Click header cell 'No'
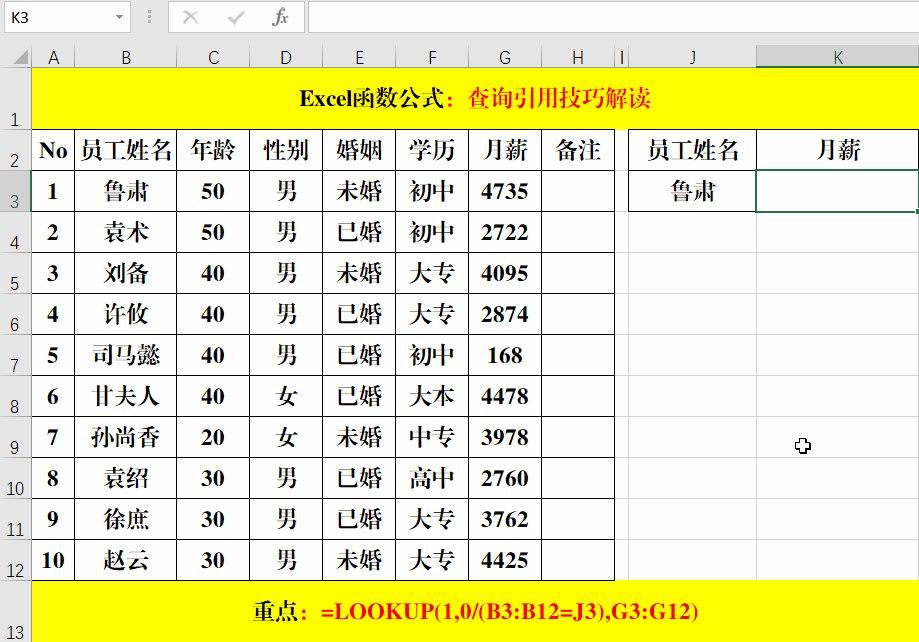This screenshot has width=919, height=642. tap(53, 150)
